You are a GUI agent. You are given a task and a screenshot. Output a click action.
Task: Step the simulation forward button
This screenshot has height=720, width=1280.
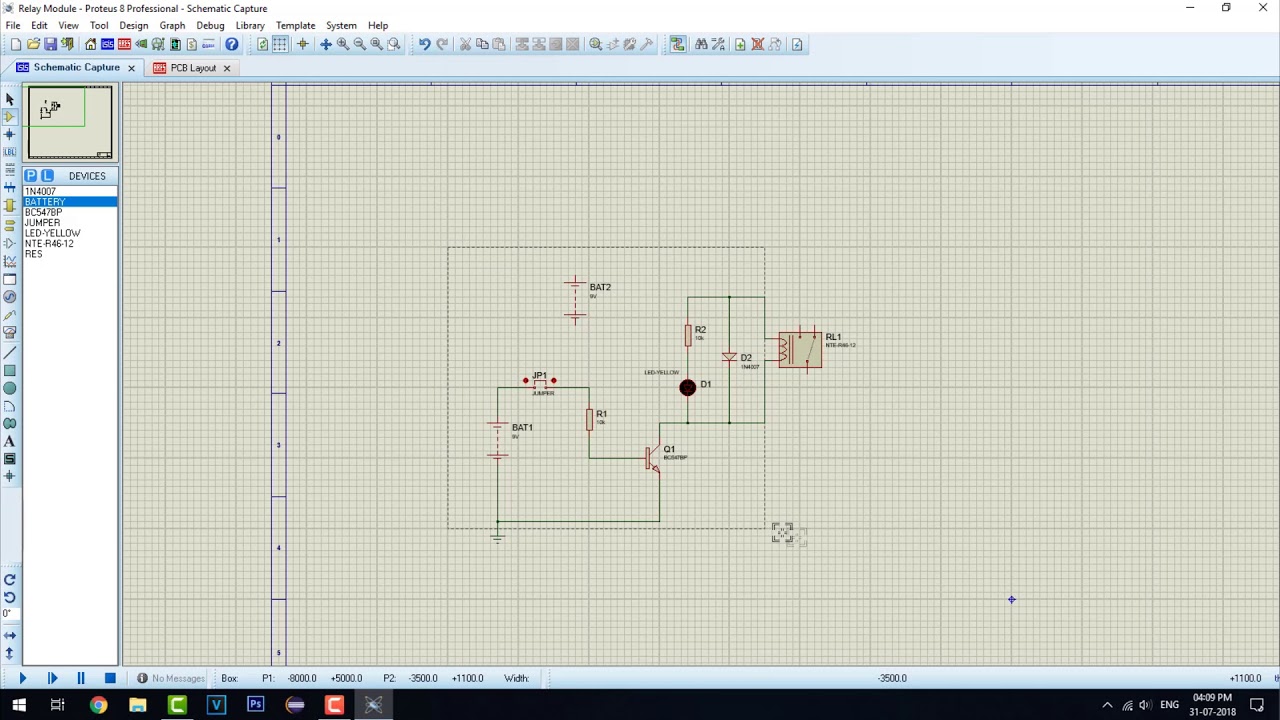[x=52, y=678]
